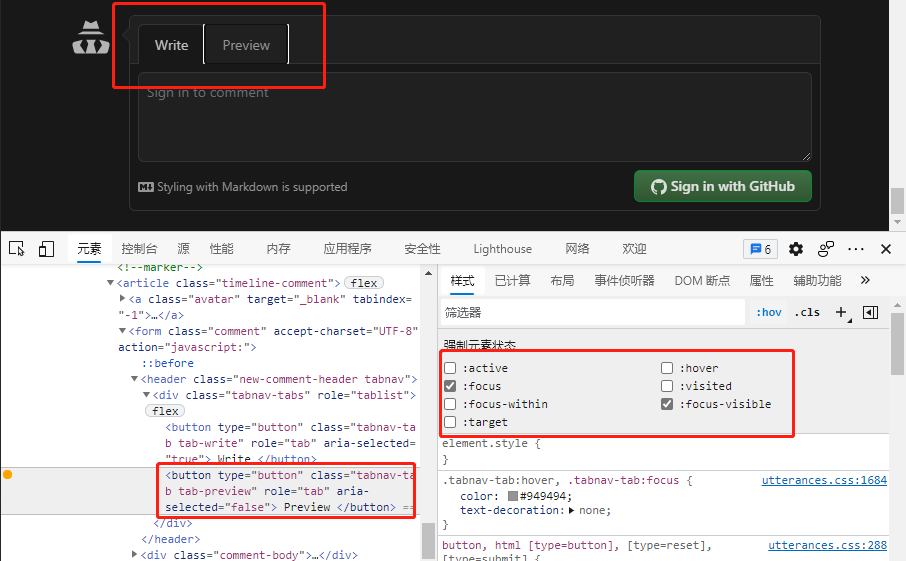Open DevTools settings gear

pyautogui.click(x=796, y=249)
